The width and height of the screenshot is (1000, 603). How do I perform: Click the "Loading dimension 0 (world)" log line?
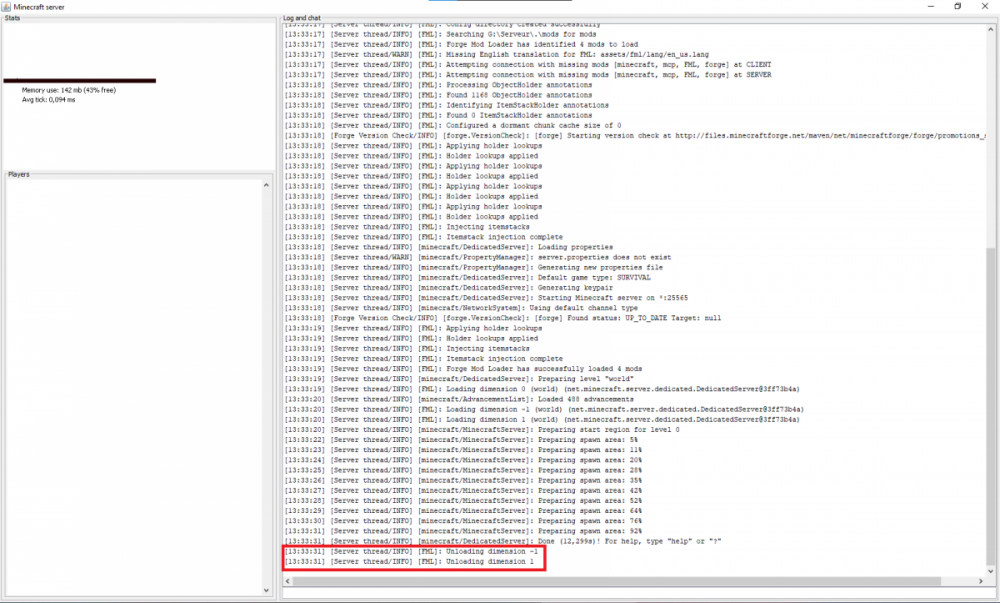(542, 389)
